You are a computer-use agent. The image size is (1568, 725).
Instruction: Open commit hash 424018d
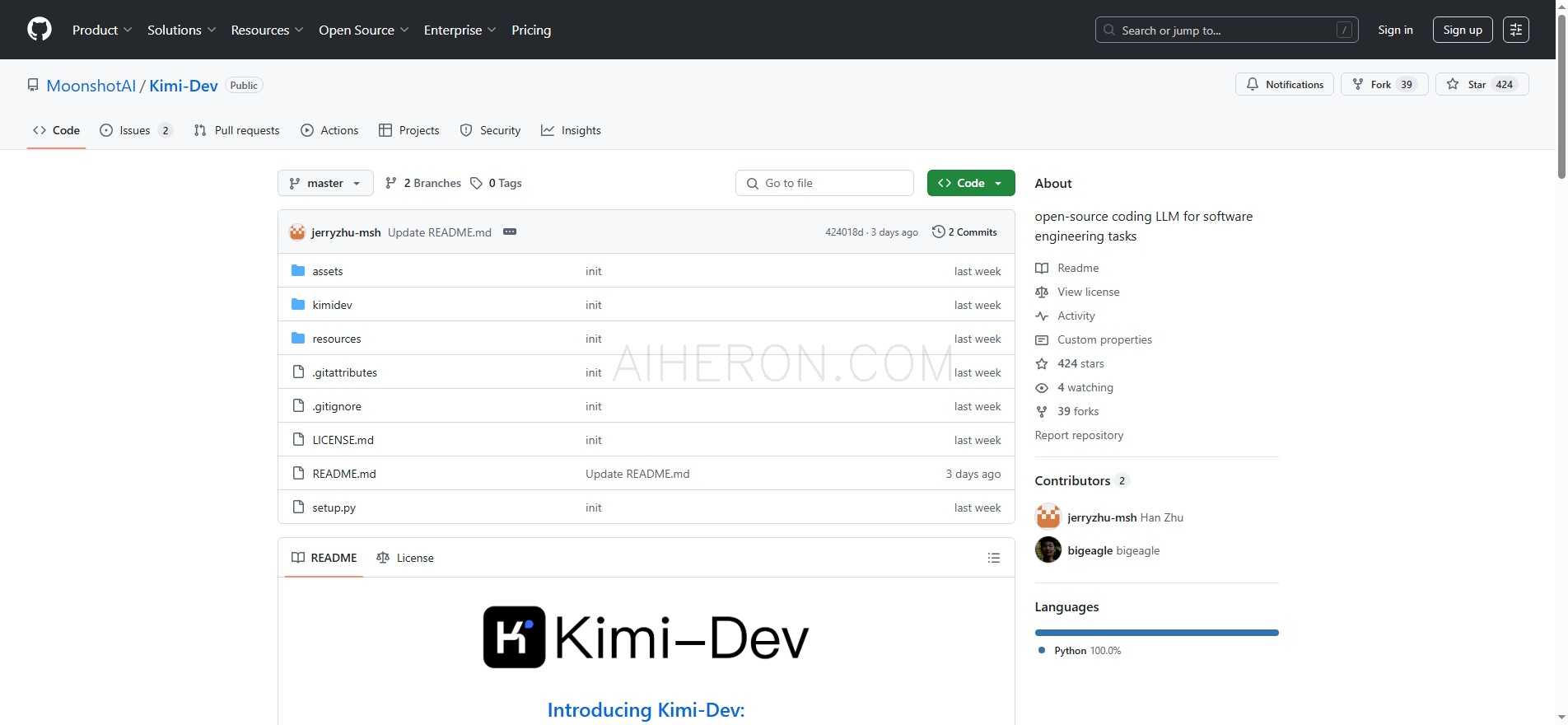[x=844, y=232]
